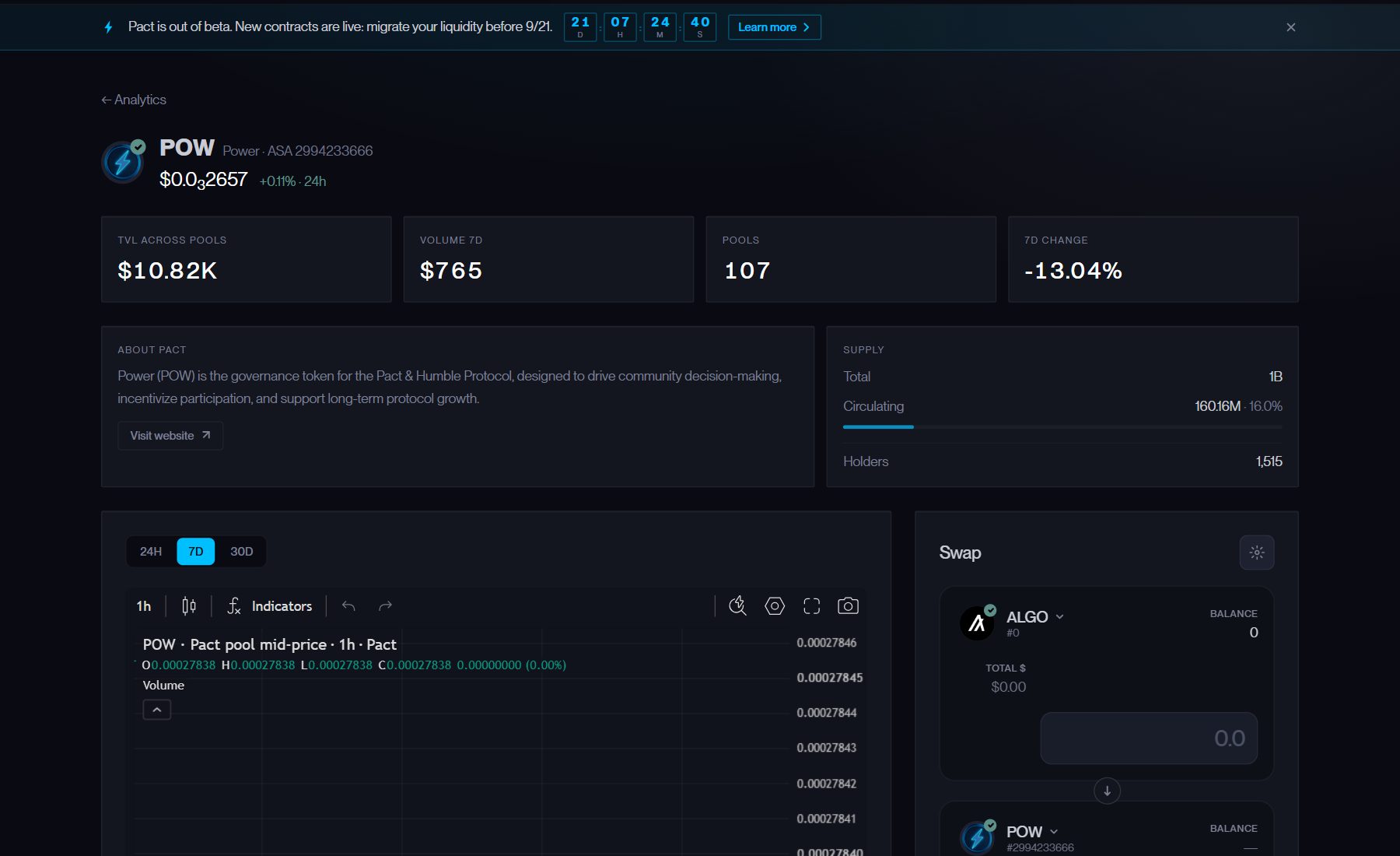The height and width of the screenshot is (856, 1400).
Task: Click price axis label 0.00027845
Action: click(830, 678)
